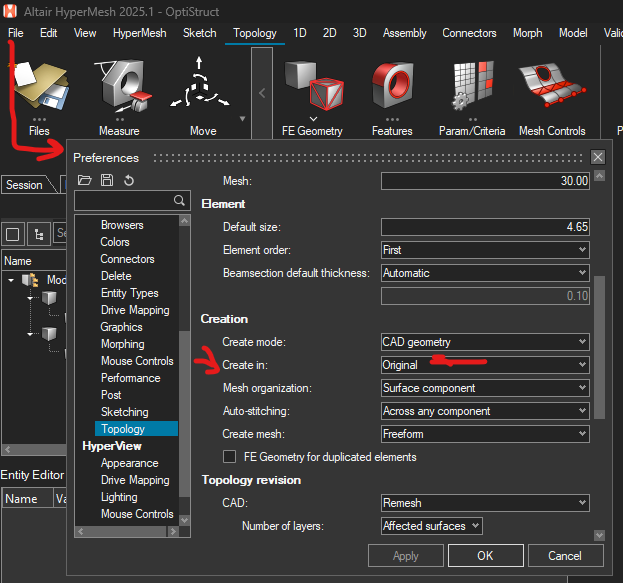Open the FE Geometry tool
Viewport: 623px width, 583px height.
click(x=314, y=85)
